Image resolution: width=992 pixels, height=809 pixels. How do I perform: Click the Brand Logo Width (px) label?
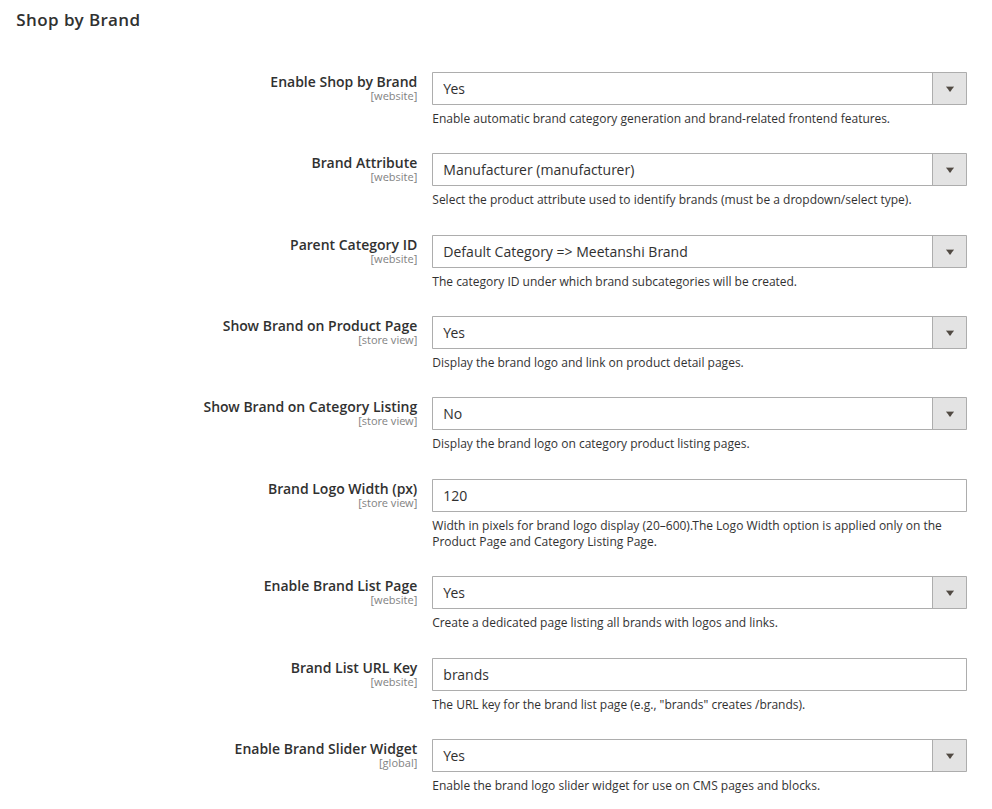point(342,489)
